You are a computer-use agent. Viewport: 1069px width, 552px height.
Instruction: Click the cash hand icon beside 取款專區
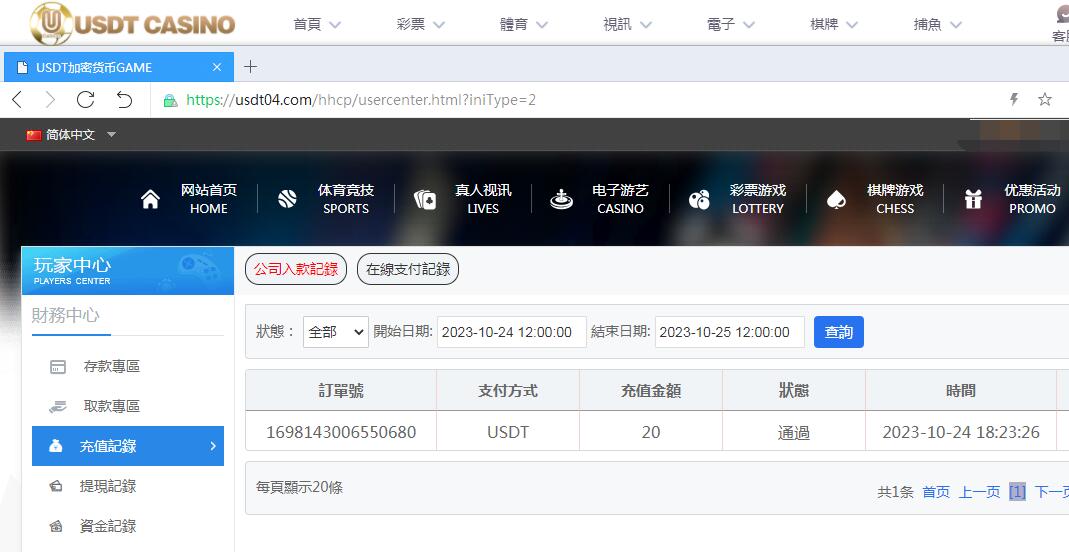[x=58, y=407]
